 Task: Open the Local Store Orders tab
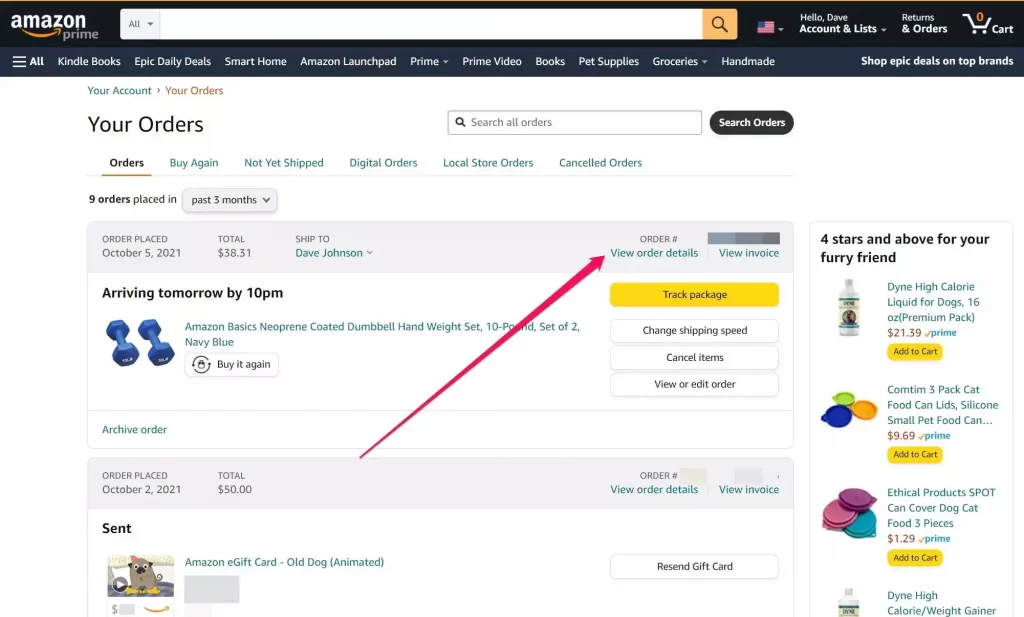click(x=488, y=163)
